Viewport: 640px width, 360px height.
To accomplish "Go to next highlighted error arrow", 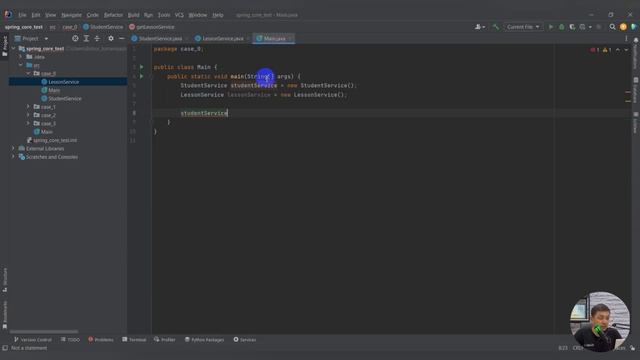I will coord(626,50).
